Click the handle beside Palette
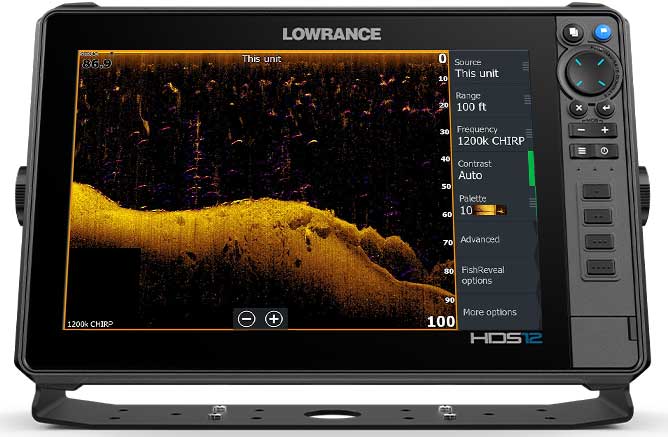The image size is (668, 437). pyautogui.click(x=533, y=202)
